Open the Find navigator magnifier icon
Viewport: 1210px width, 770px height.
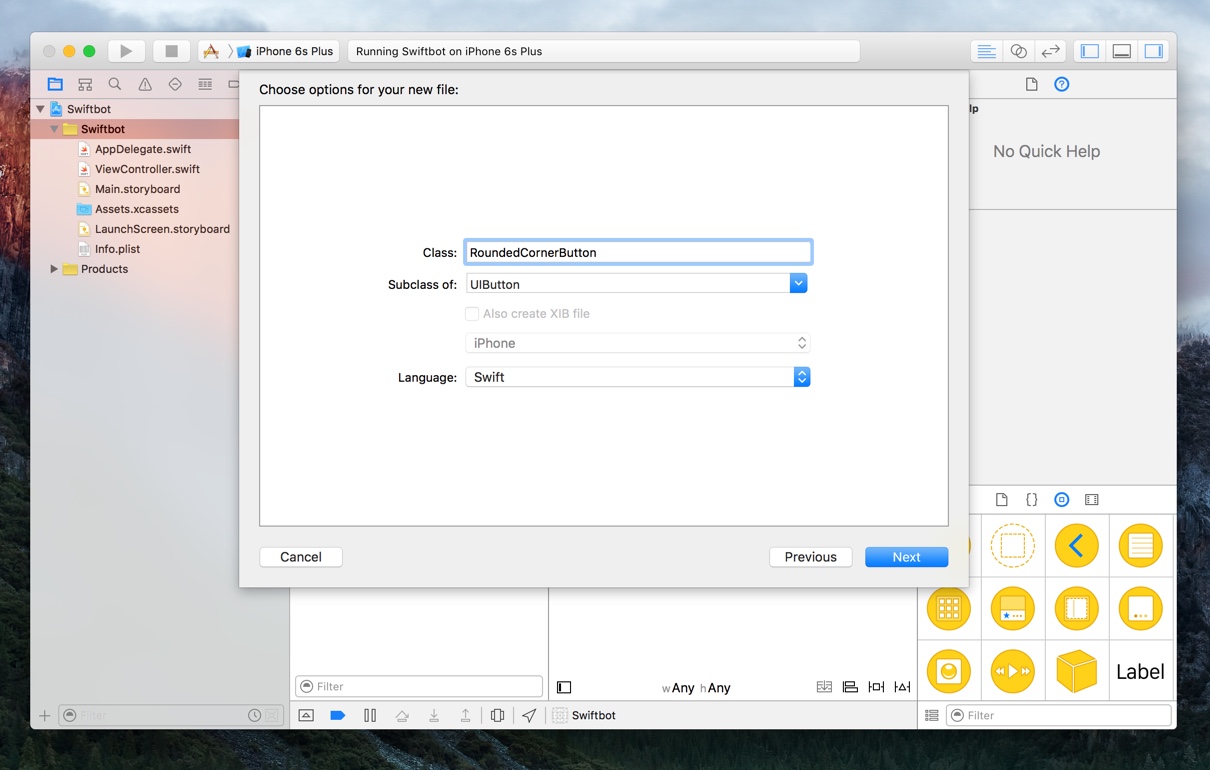click(115, 84)
